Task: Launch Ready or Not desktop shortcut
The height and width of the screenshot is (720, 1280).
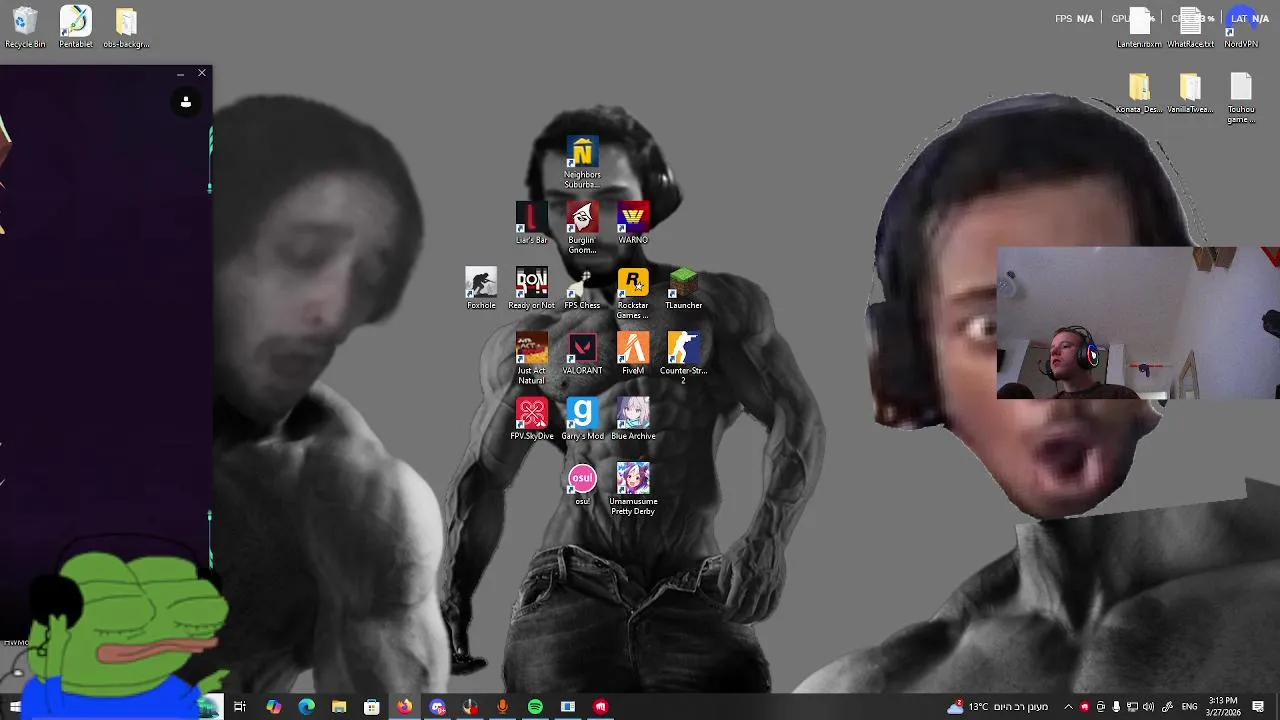Action: (531, 288)
